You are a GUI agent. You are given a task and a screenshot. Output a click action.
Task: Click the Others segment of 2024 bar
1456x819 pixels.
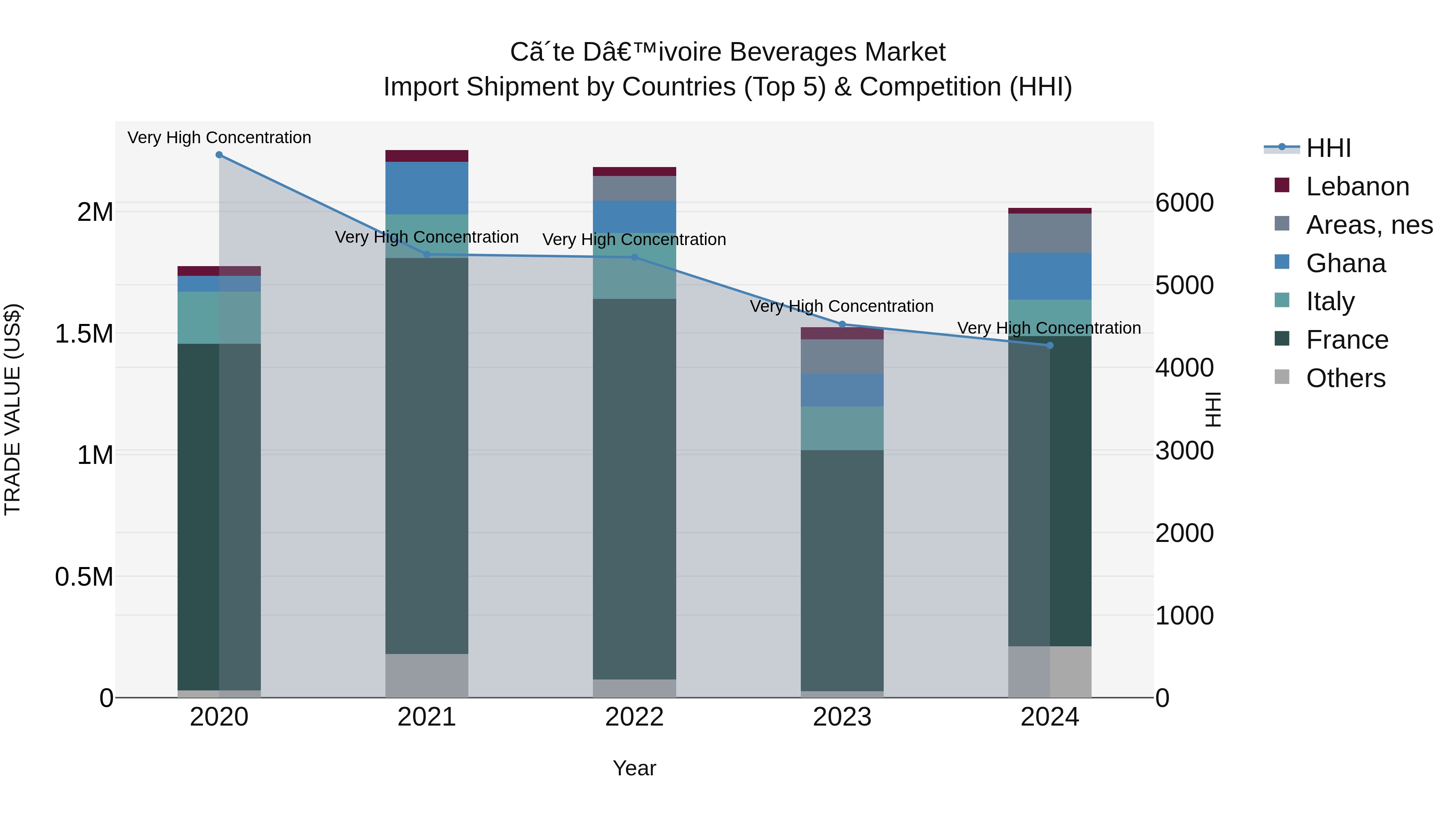point(1050,671)
